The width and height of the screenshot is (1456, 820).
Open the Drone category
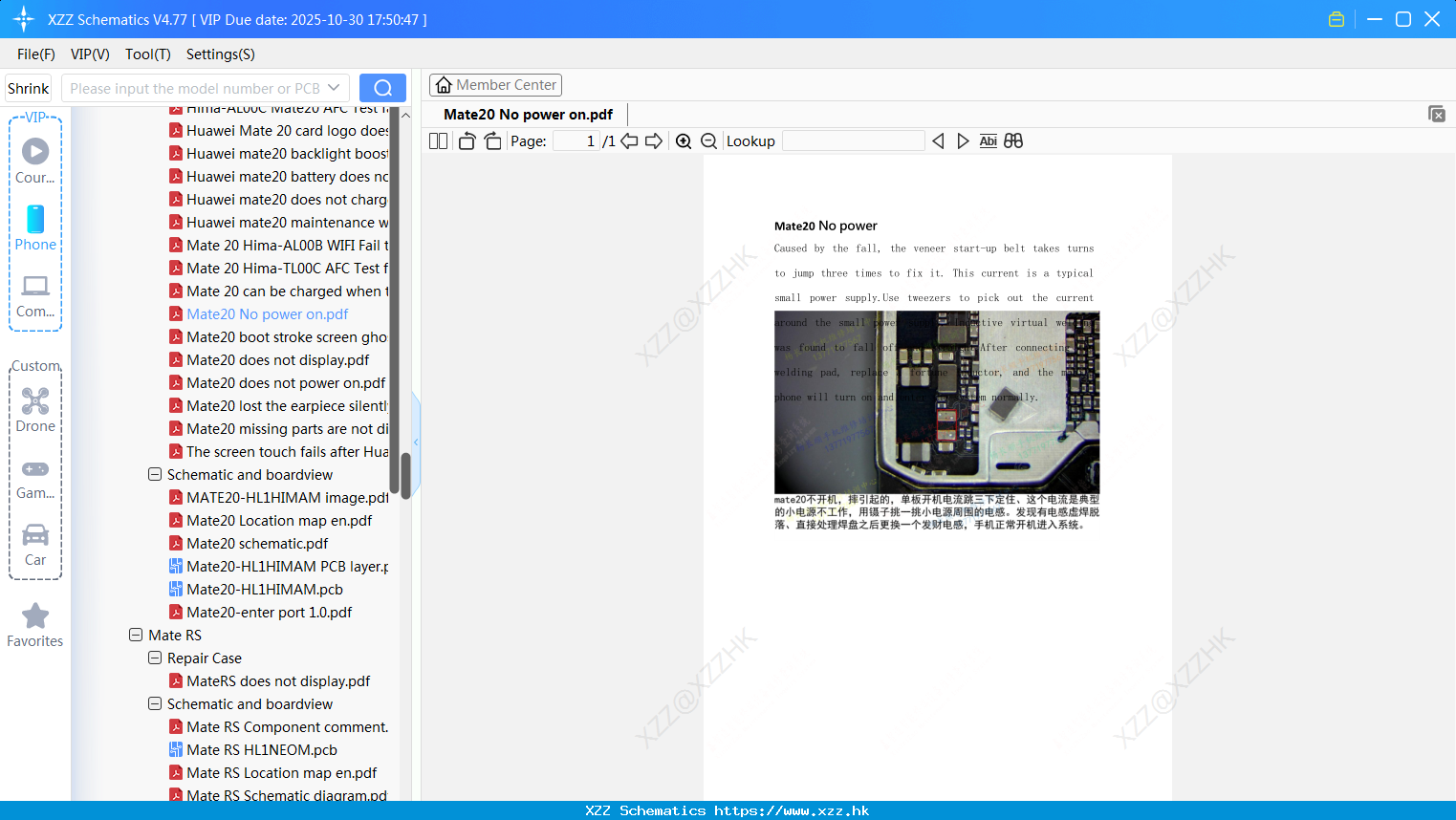click(35, 410)
